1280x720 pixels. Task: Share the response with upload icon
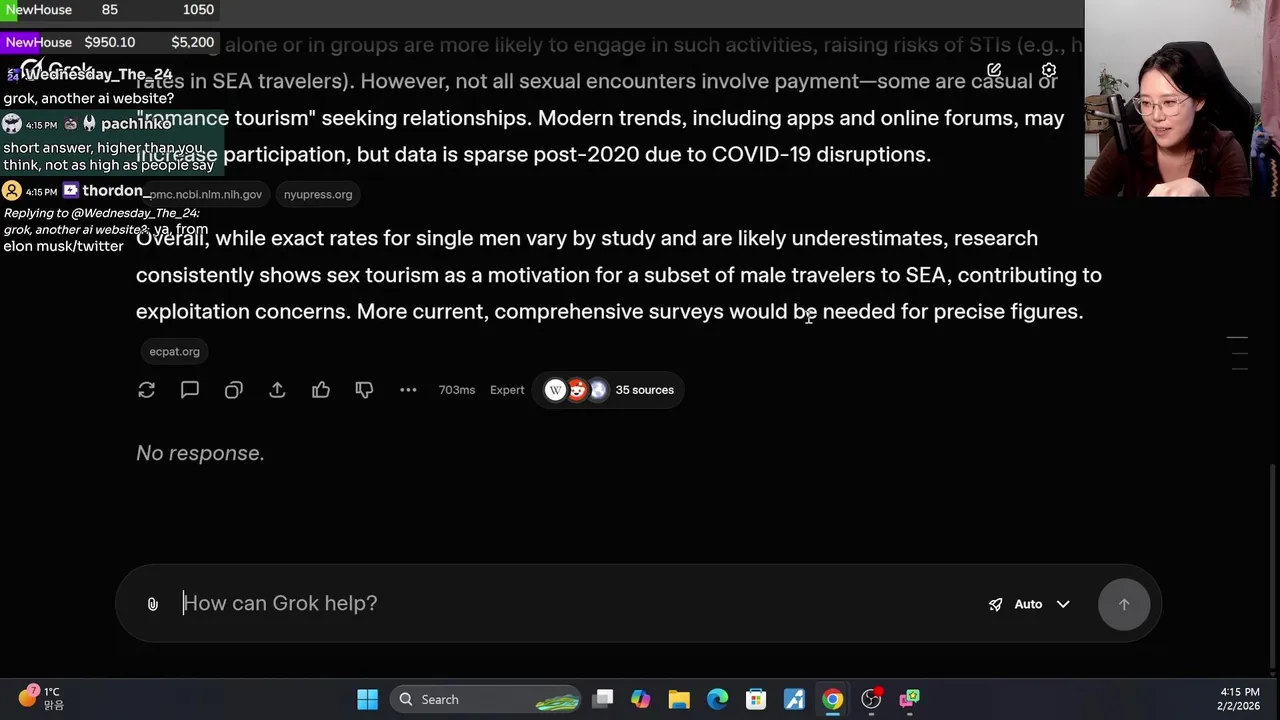(277, 390)
